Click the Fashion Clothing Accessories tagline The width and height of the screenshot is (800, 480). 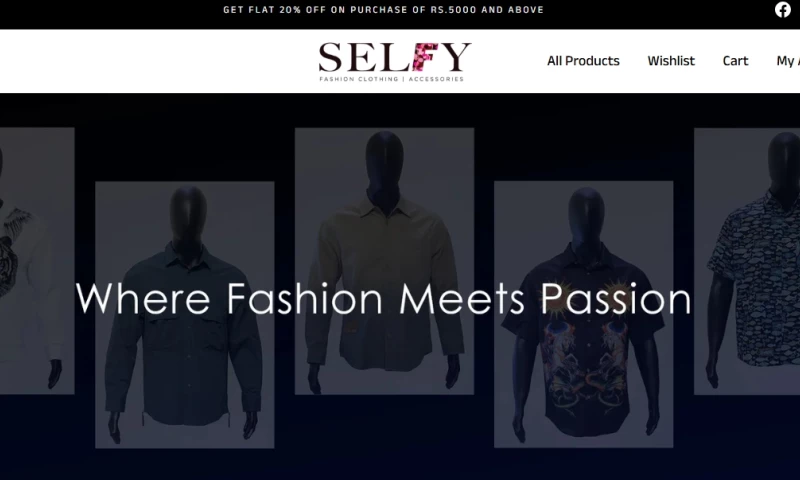[391, 79]
